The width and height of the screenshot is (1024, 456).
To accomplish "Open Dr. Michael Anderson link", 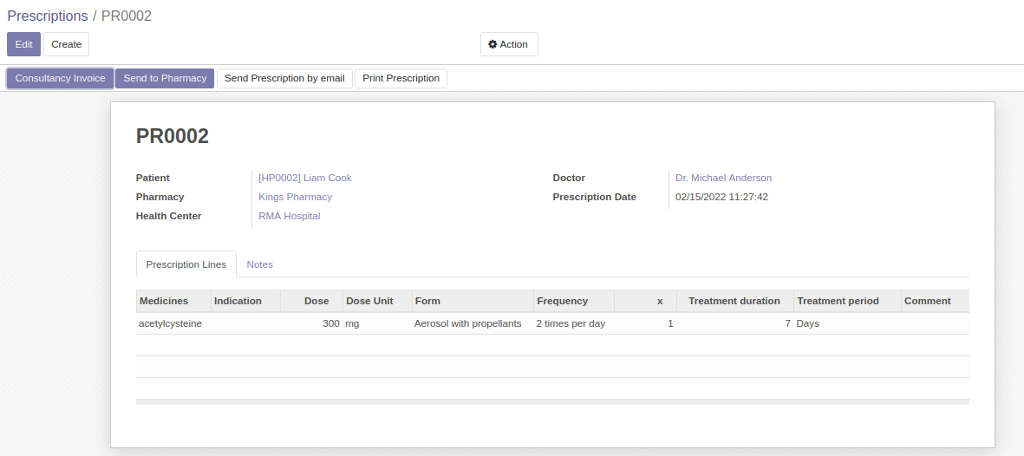I will (723, 178).
